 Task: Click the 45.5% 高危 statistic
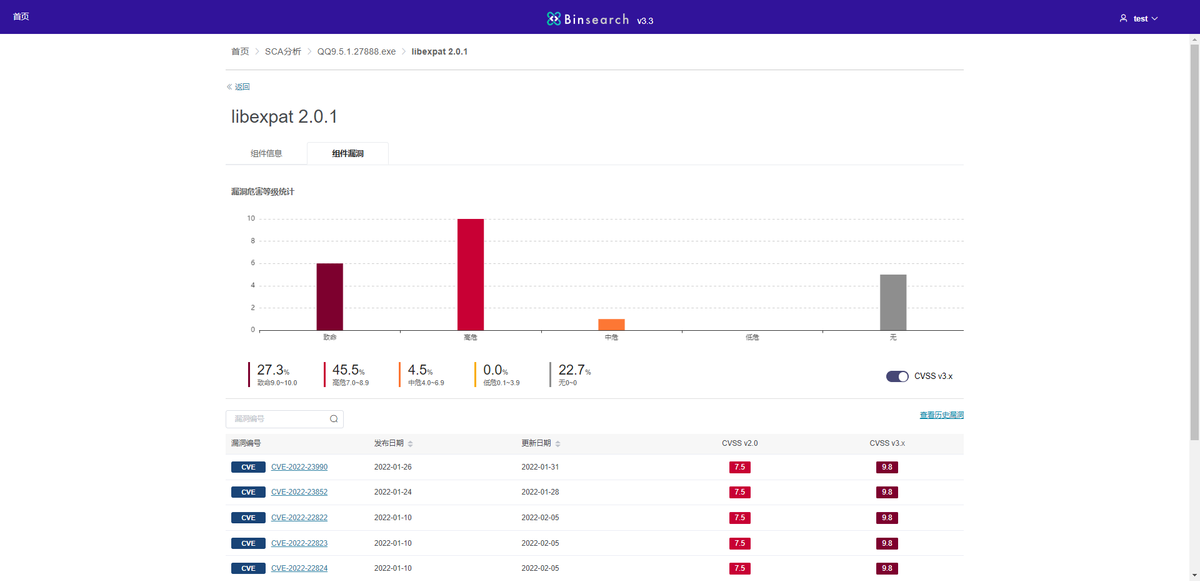coord(348,375)
